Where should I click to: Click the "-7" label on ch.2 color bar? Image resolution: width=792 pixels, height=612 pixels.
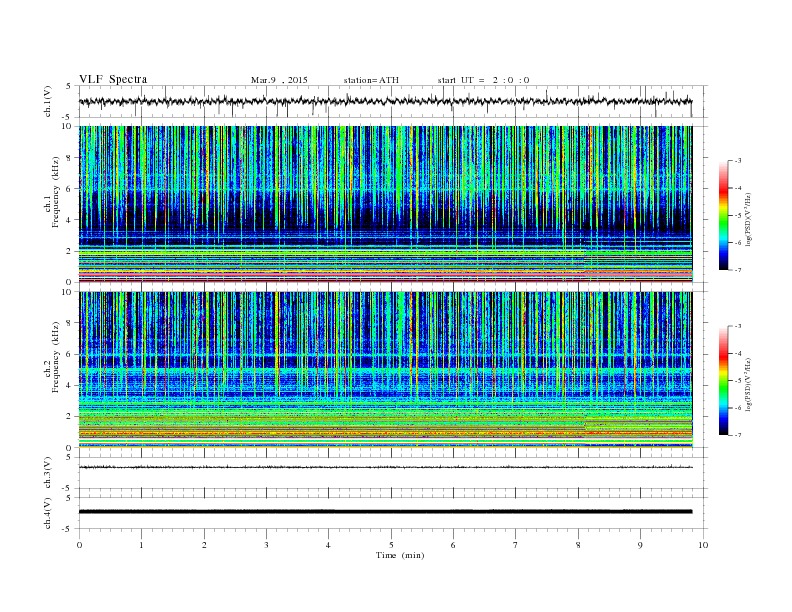tap(738, 435)
